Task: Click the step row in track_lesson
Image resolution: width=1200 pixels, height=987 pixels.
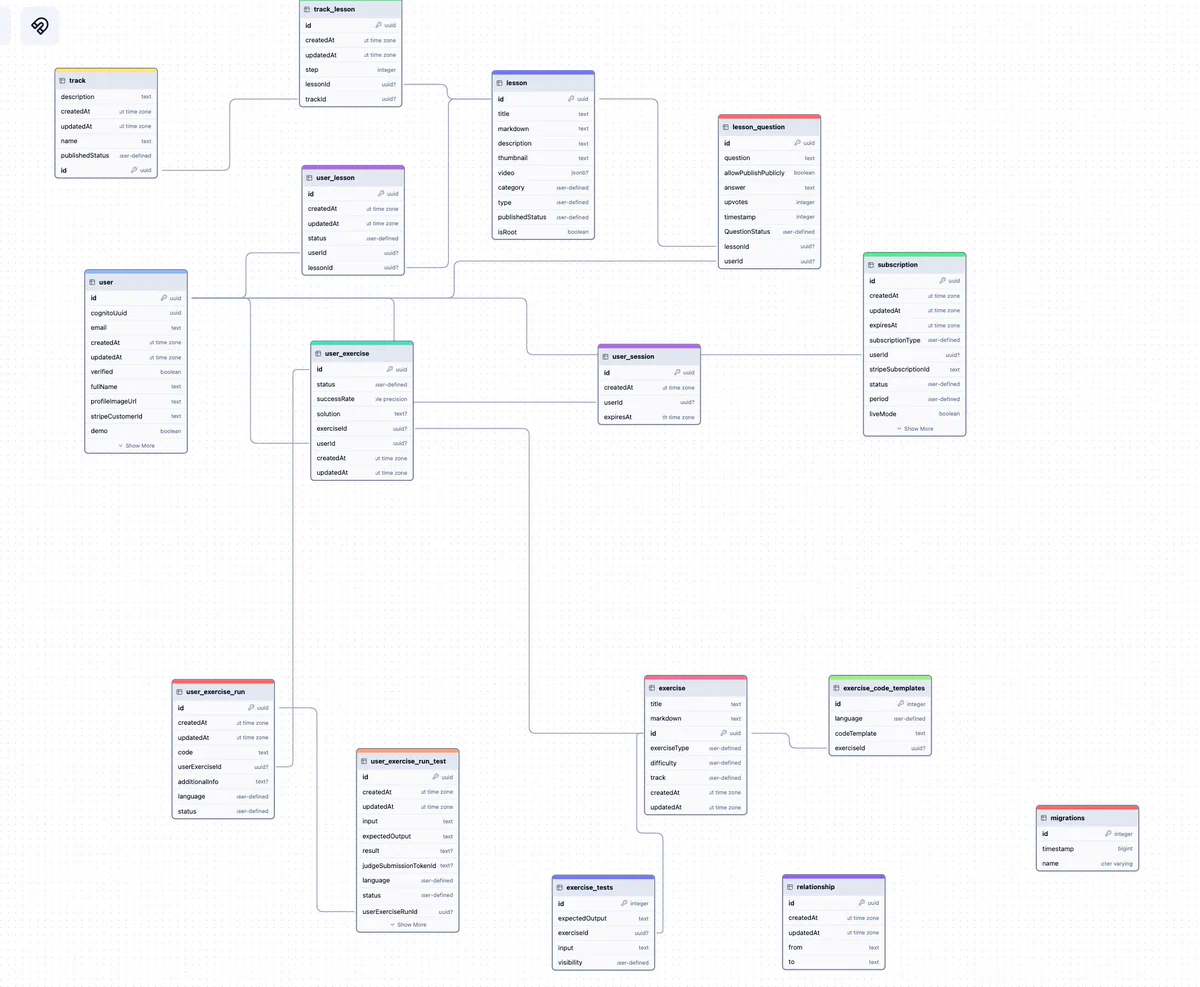Action: [351, 70]
